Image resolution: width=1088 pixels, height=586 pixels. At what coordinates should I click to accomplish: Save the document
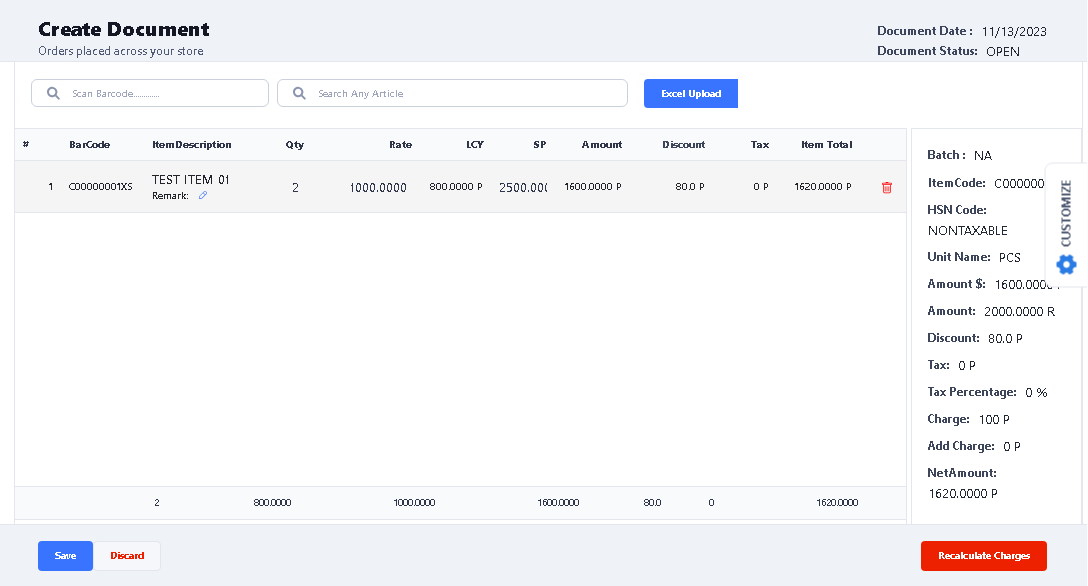click(x=65, y=555)
